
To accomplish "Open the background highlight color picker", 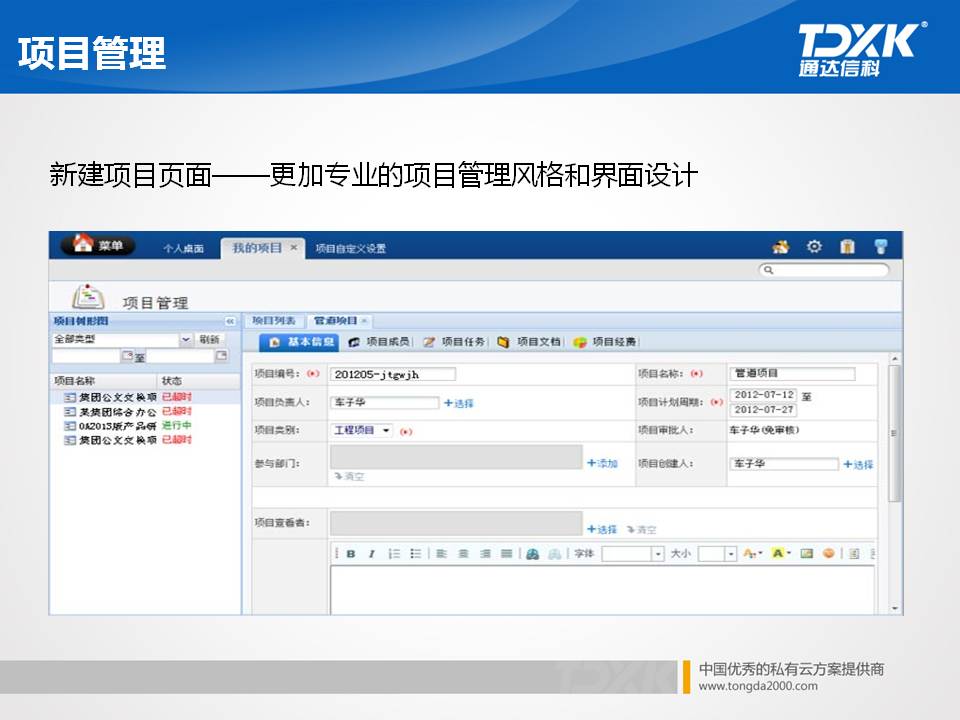I will point(781,553).
